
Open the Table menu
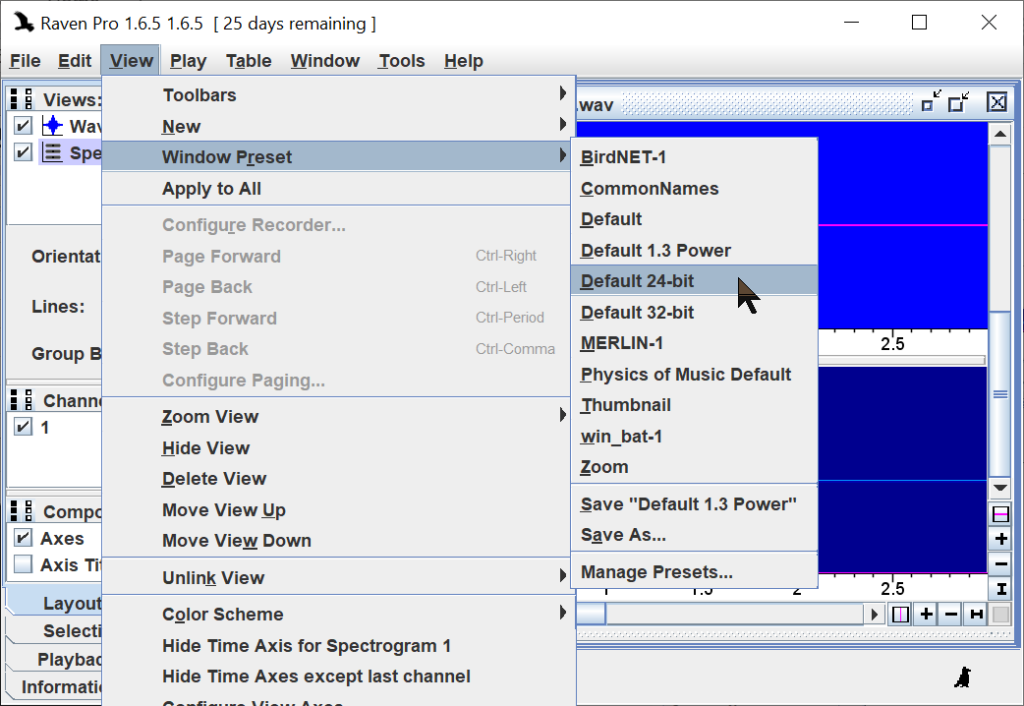pos(248,61)
